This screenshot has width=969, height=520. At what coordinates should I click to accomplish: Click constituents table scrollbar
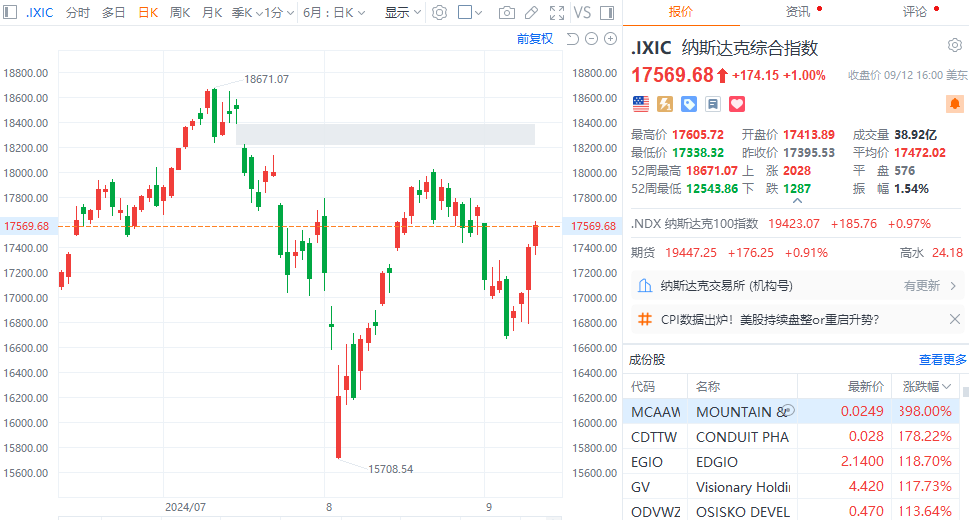click(965, 392)
